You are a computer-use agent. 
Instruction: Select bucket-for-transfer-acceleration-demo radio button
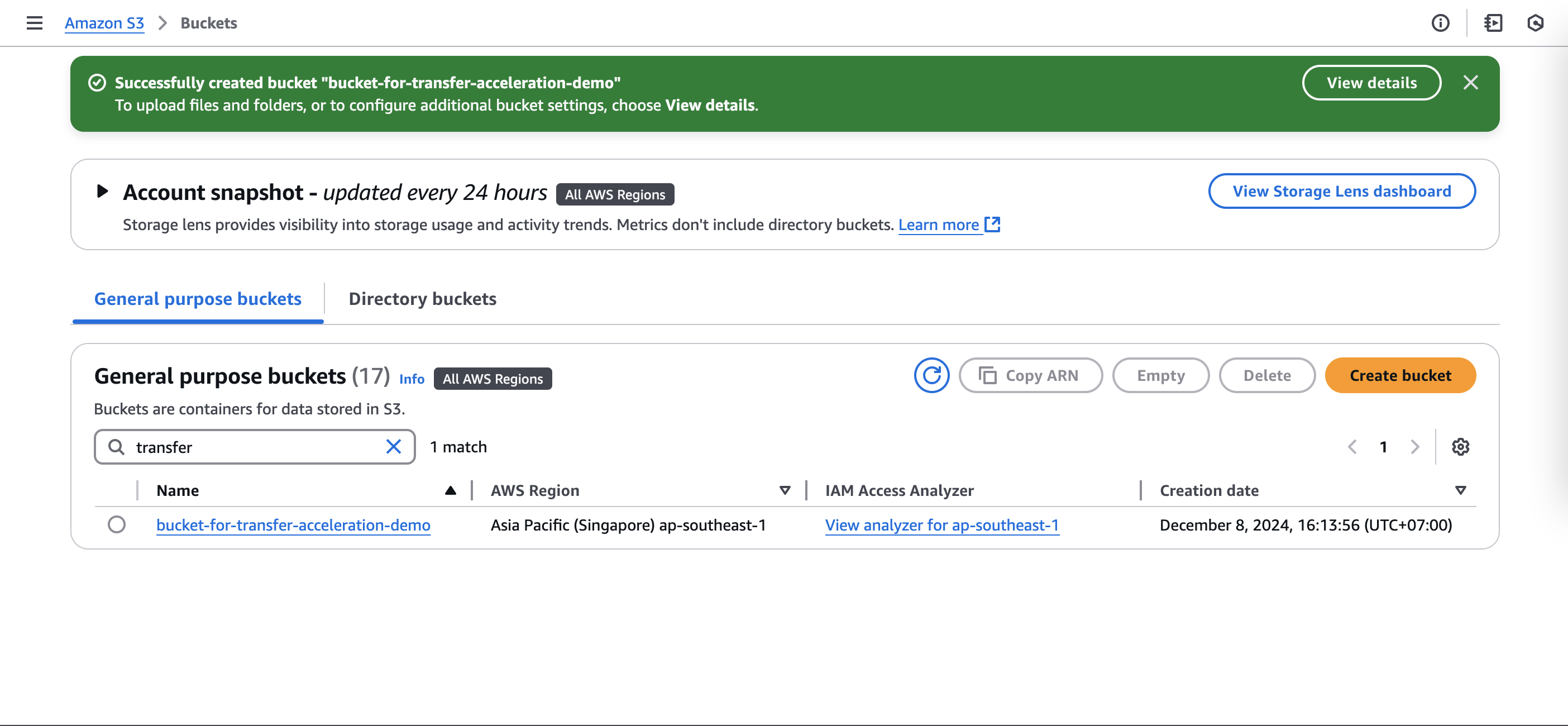[116, 524]
